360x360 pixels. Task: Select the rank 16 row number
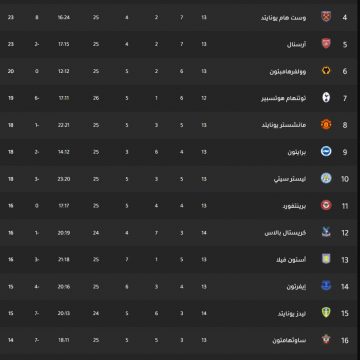point(345,340)
